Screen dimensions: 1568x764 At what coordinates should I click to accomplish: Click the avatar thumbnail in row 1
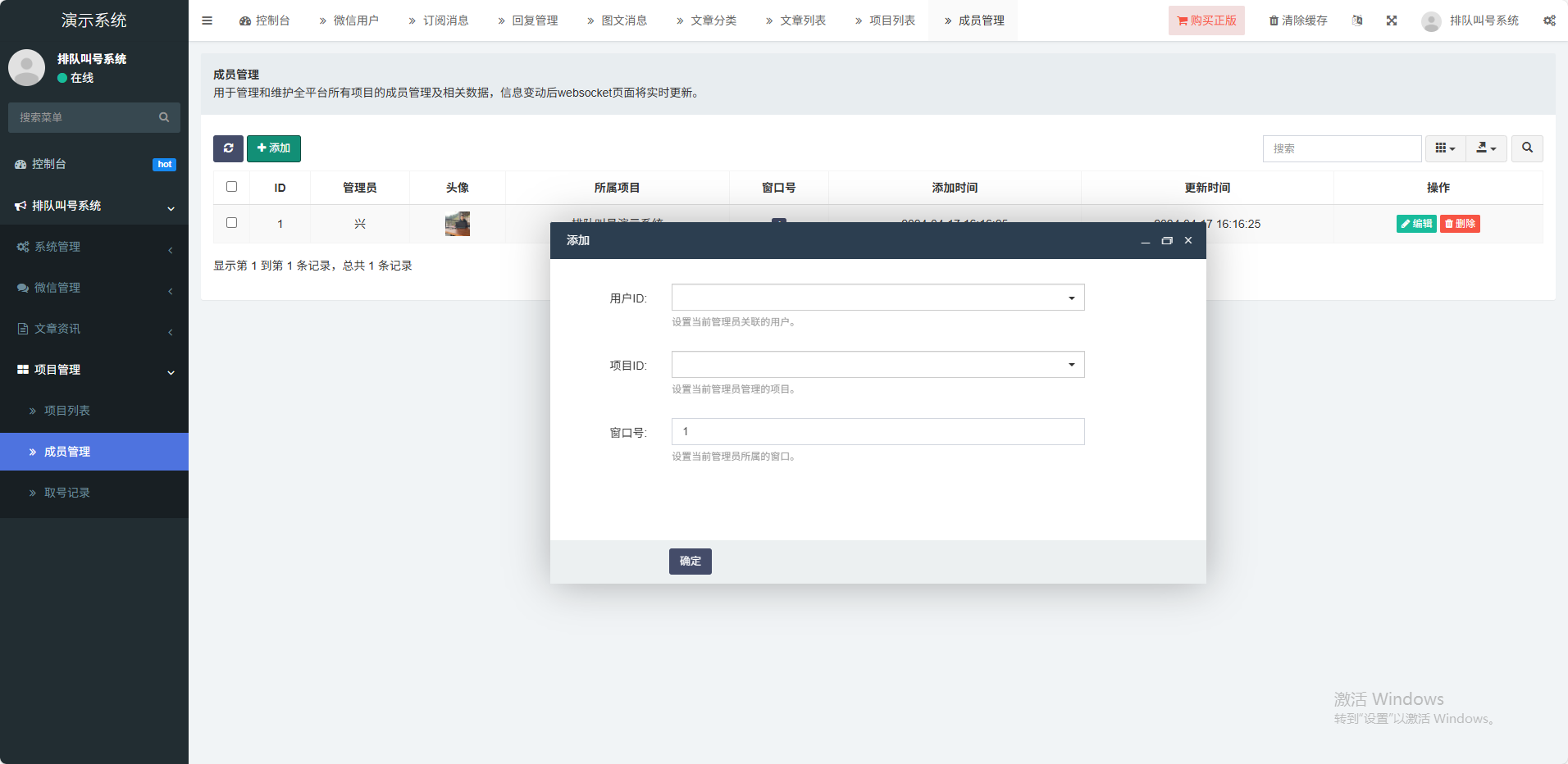coord(458,224)
